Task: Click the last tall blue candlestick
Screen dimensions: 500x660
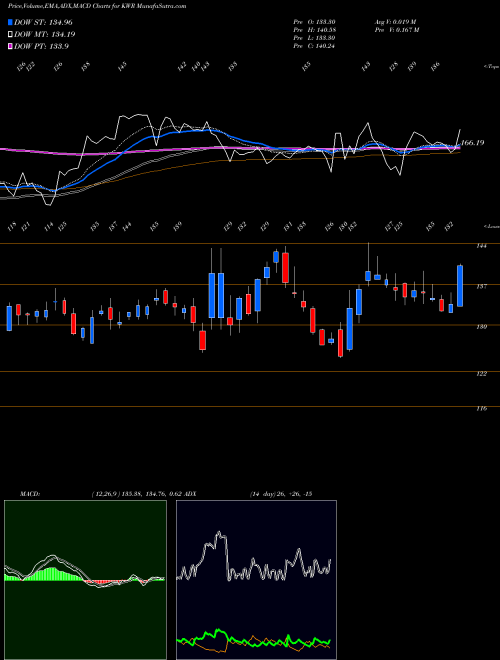Action: (460, 286)
